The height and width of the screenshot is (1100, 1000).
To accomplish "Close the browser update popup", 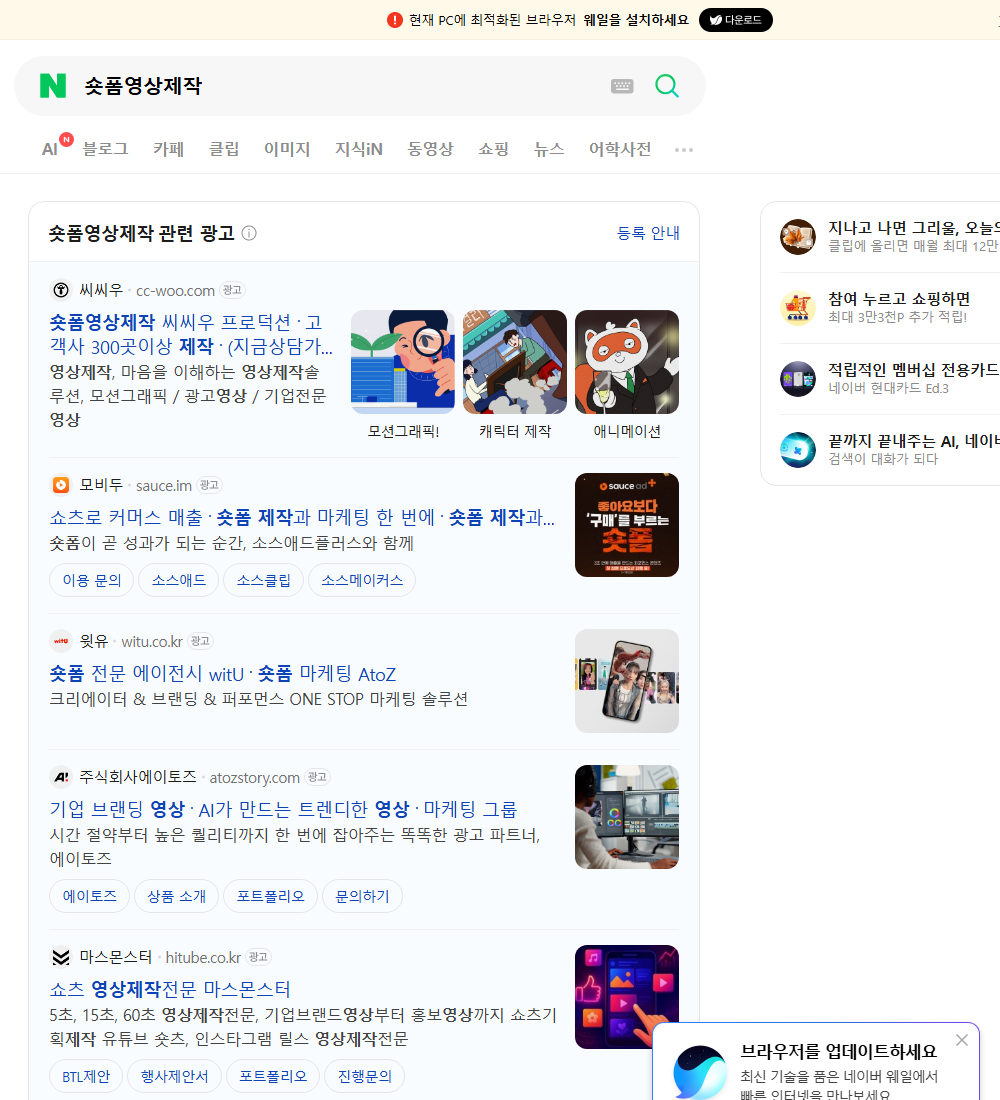I will tap(961, 1040).
